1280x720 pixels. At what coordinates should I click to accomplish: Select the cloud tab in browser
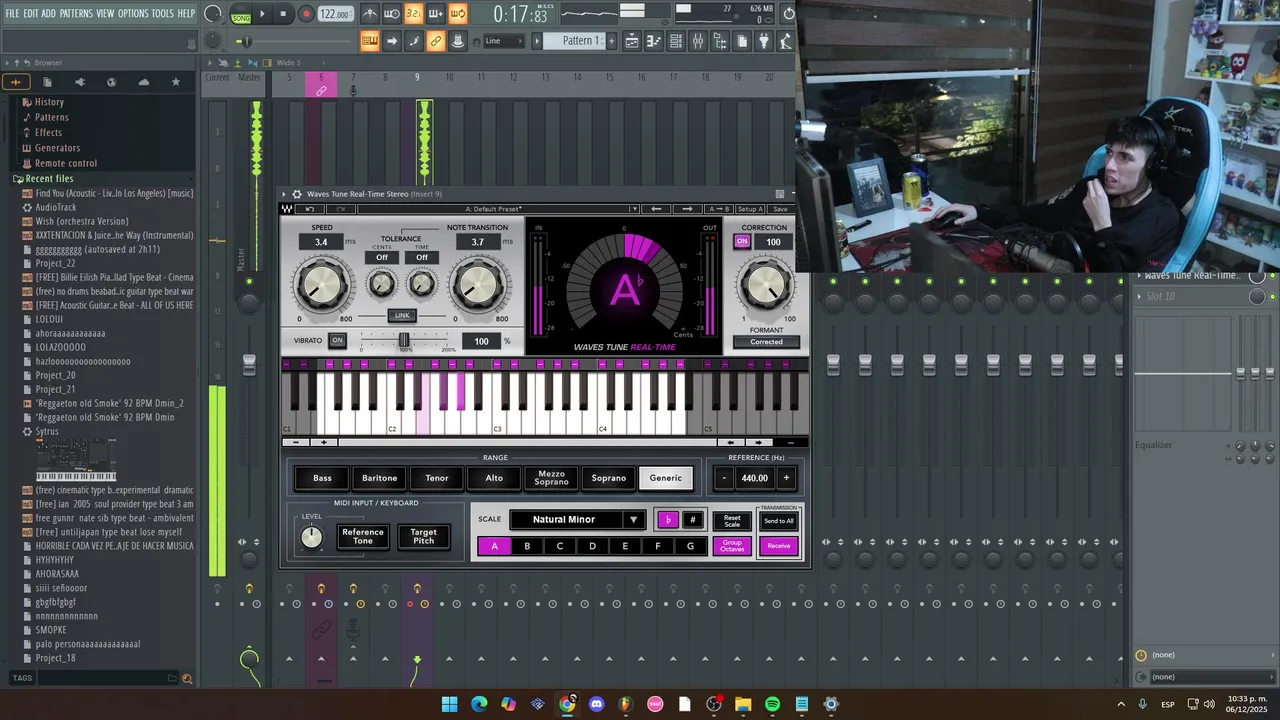144,82
